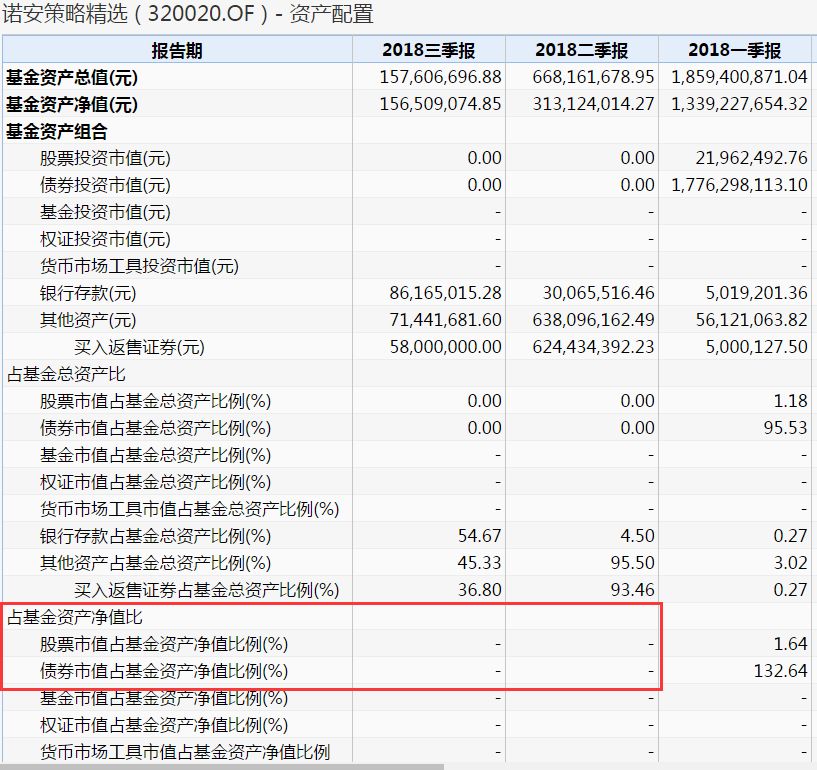
Task: Select the 股票市值占基金资产净值比例(%) row label
Action: pyautogui.click(x=164, y=644)
